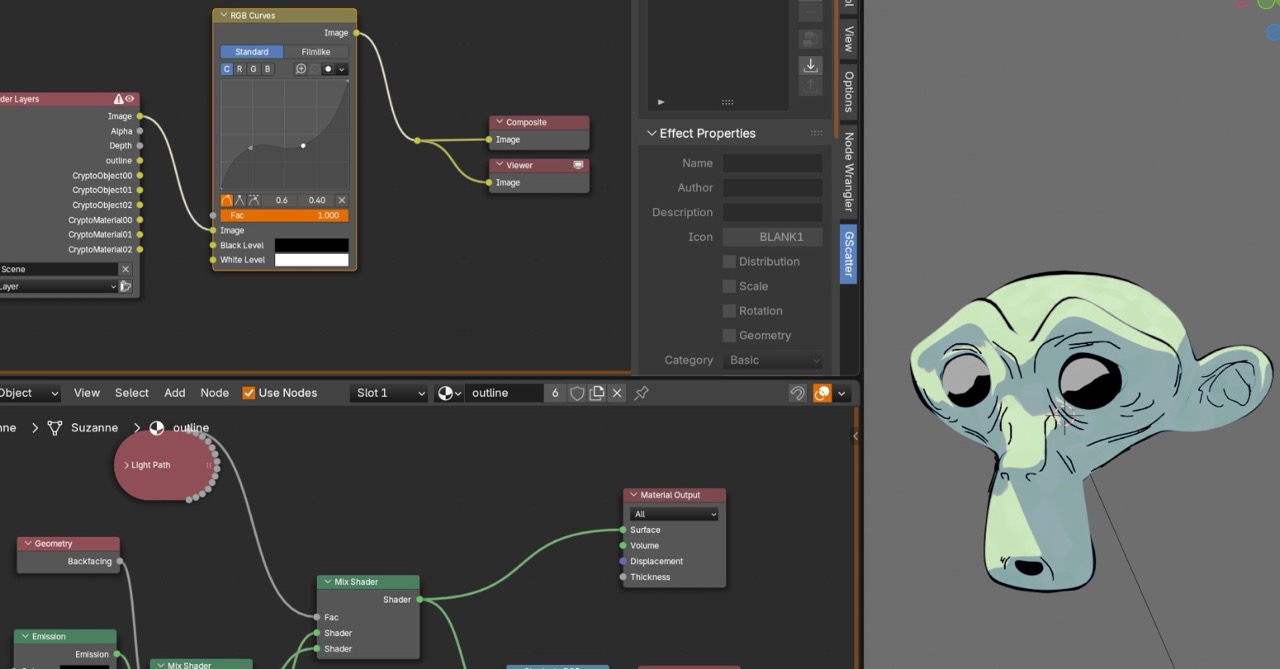Click the upload arrow icon in GScatter panel
The width and height of the screenshot is (1280, 669).
[810, 86]
